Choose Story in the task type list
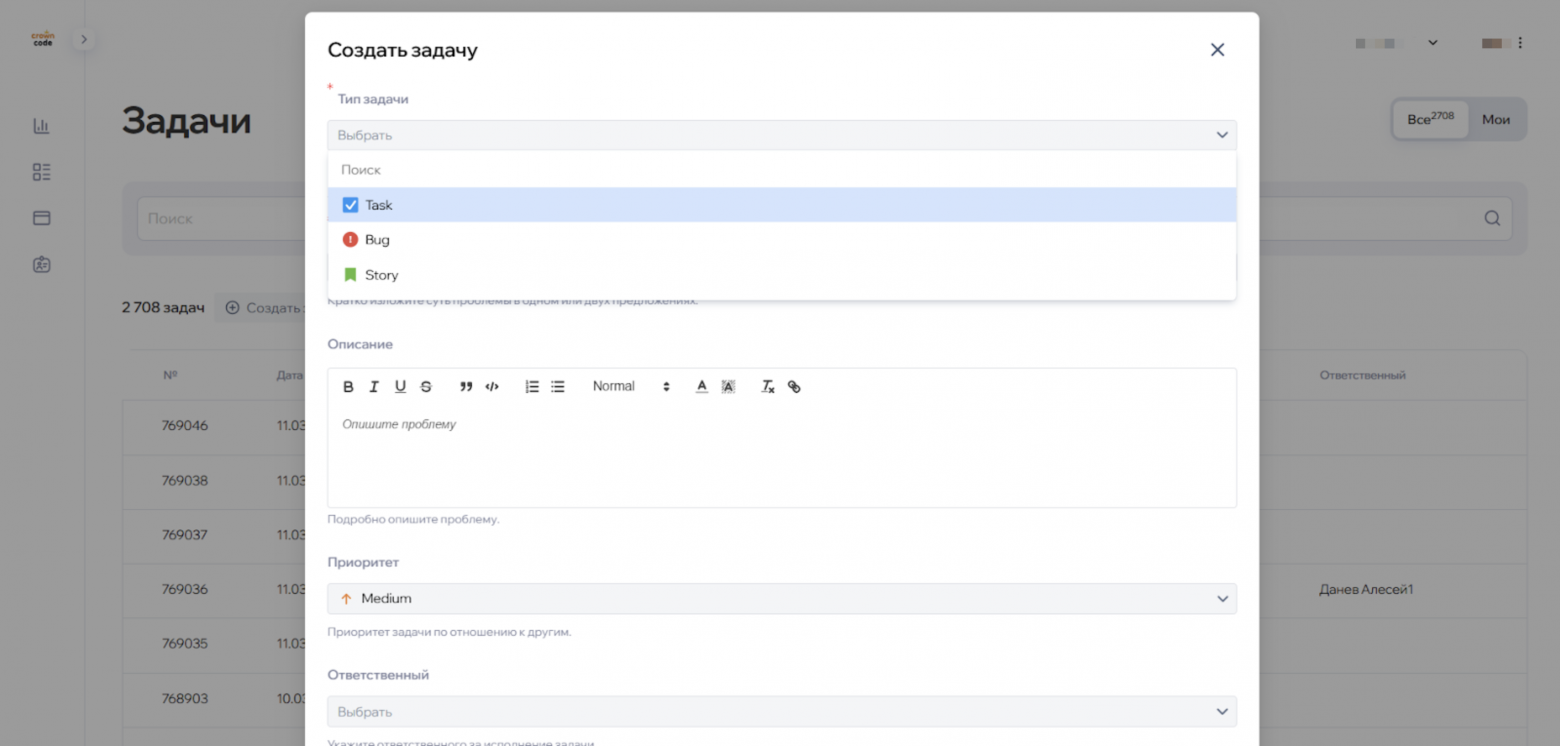Screen dimensions: 1560x746 (x=381, y=275)
